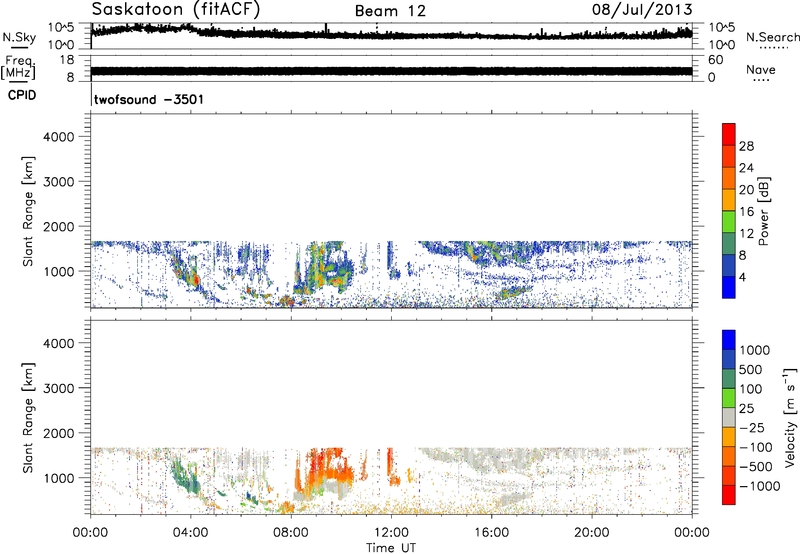The width and height of the screenshot is (800, 554).
Task: Click the Nave legend label
Action: tap(761, 69)
